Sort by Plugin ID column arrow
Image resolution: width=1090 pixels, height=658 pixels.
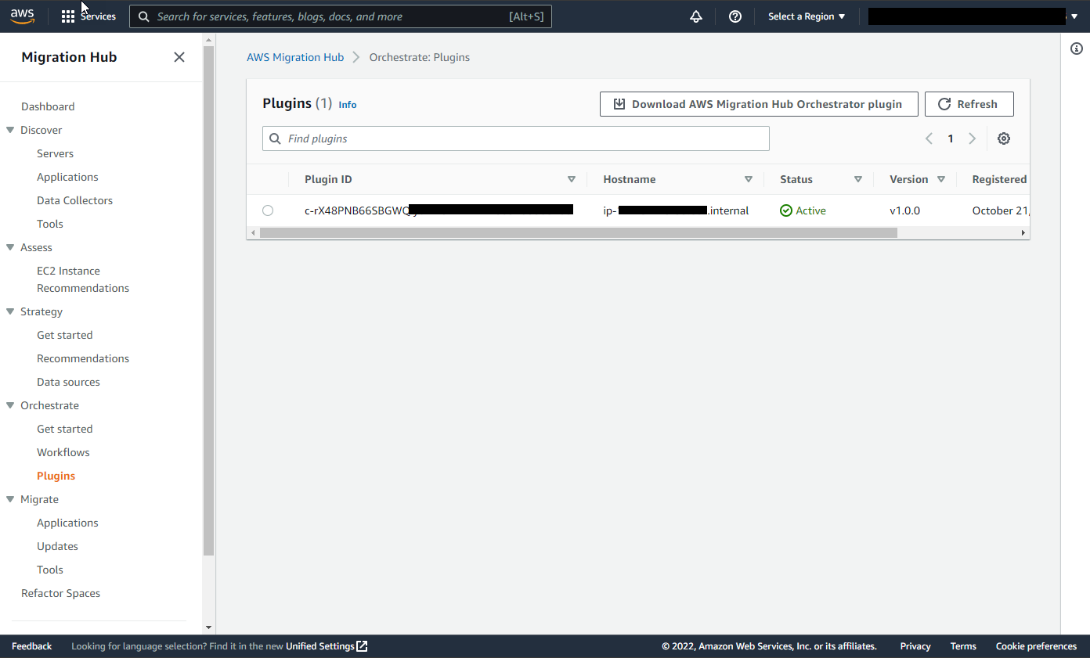tap(571, 179)
